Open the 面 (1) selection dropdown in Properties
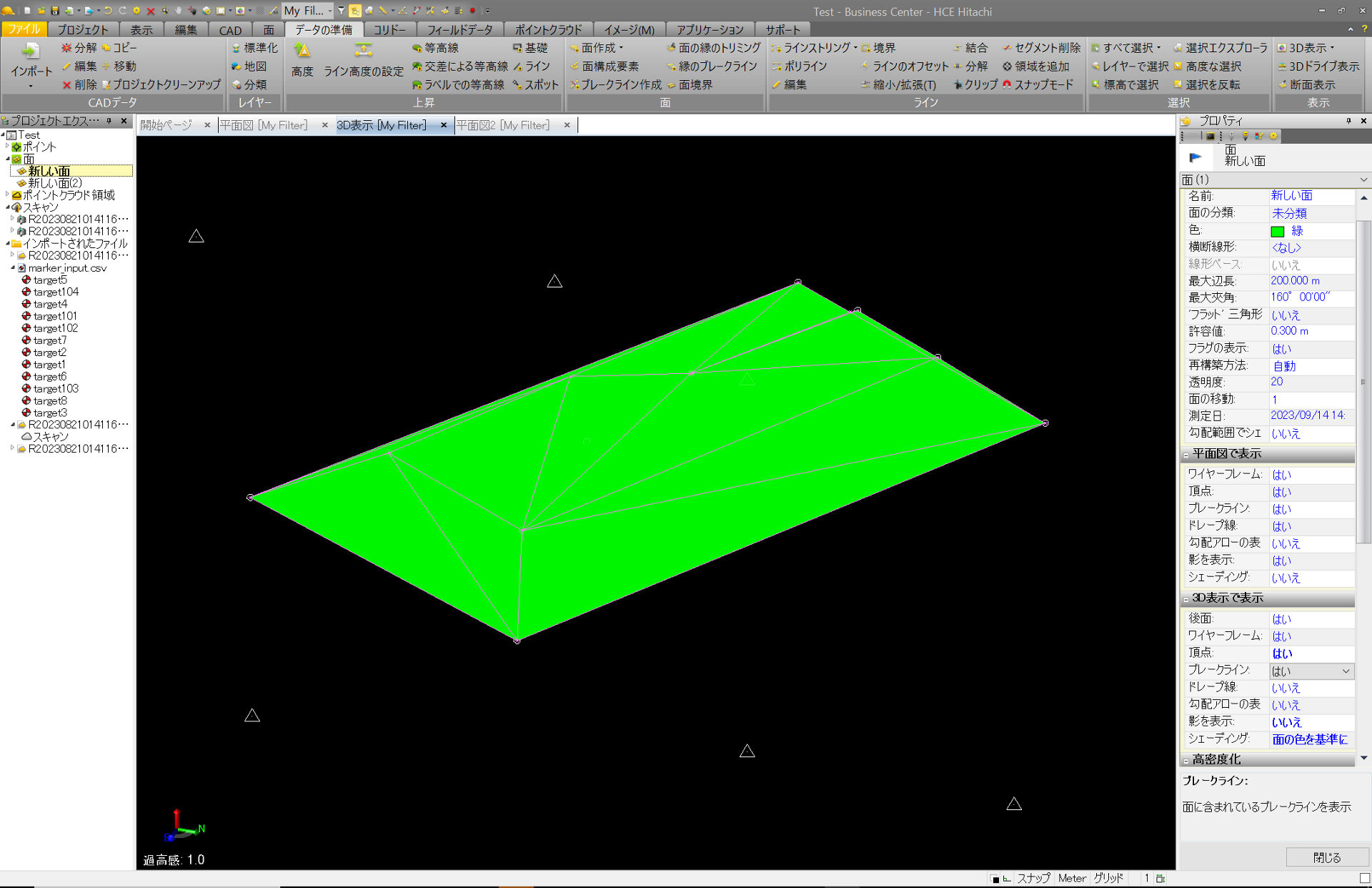Screen dimensions: 1372x888 click(1363, 179)
